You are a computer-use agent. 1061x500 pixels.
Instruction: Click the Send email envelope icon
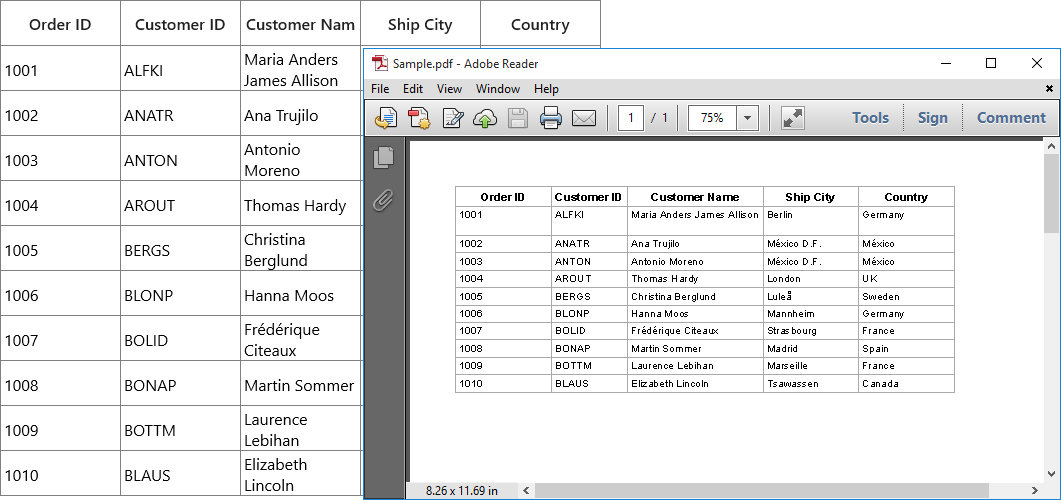click(x=583, y=118)
